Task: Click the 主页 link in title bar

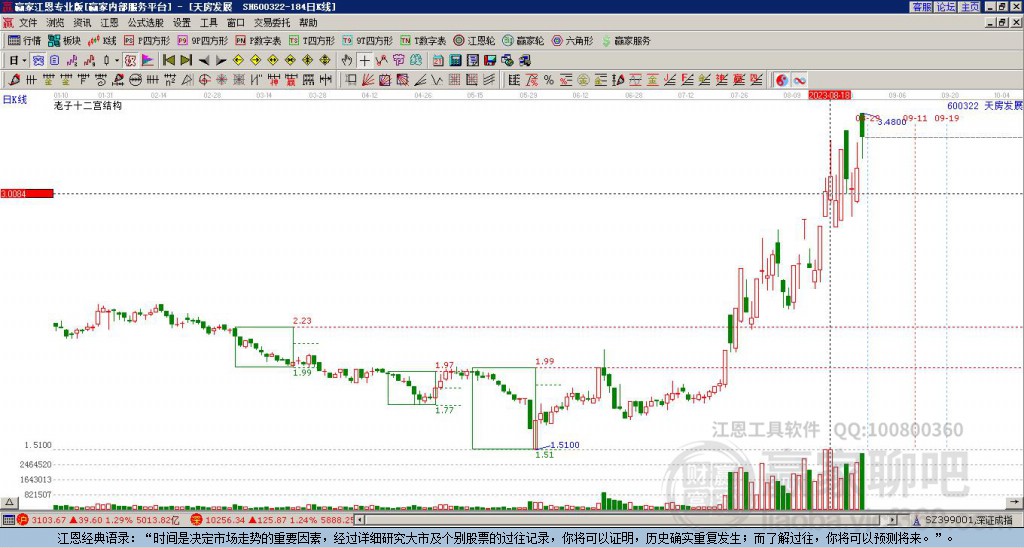Action: coord(970,7)
